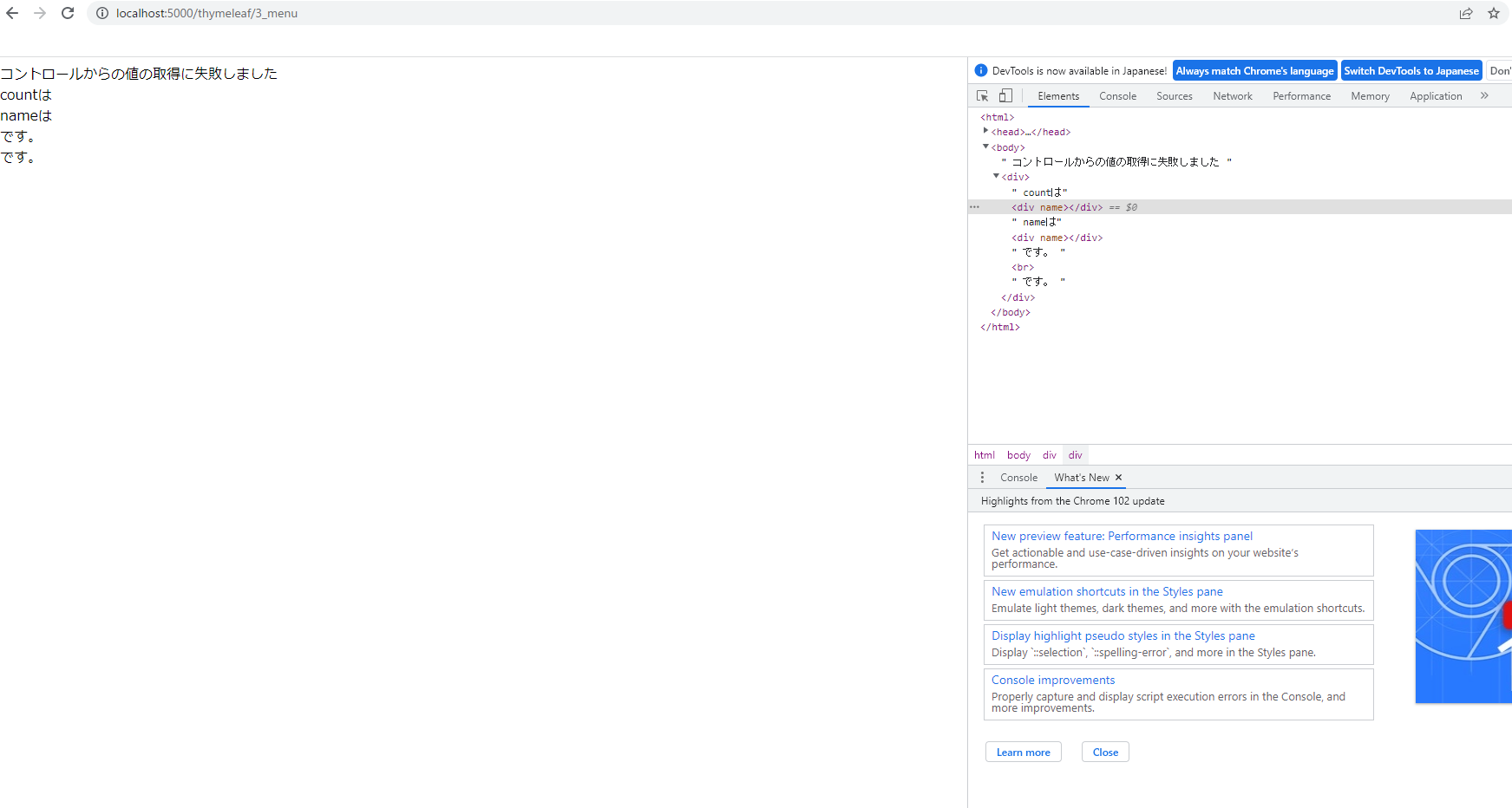The width and height of the screenshot is (1512, 808).
Task: Switch to the Console panel tab
Action: tap(1117, 95)
